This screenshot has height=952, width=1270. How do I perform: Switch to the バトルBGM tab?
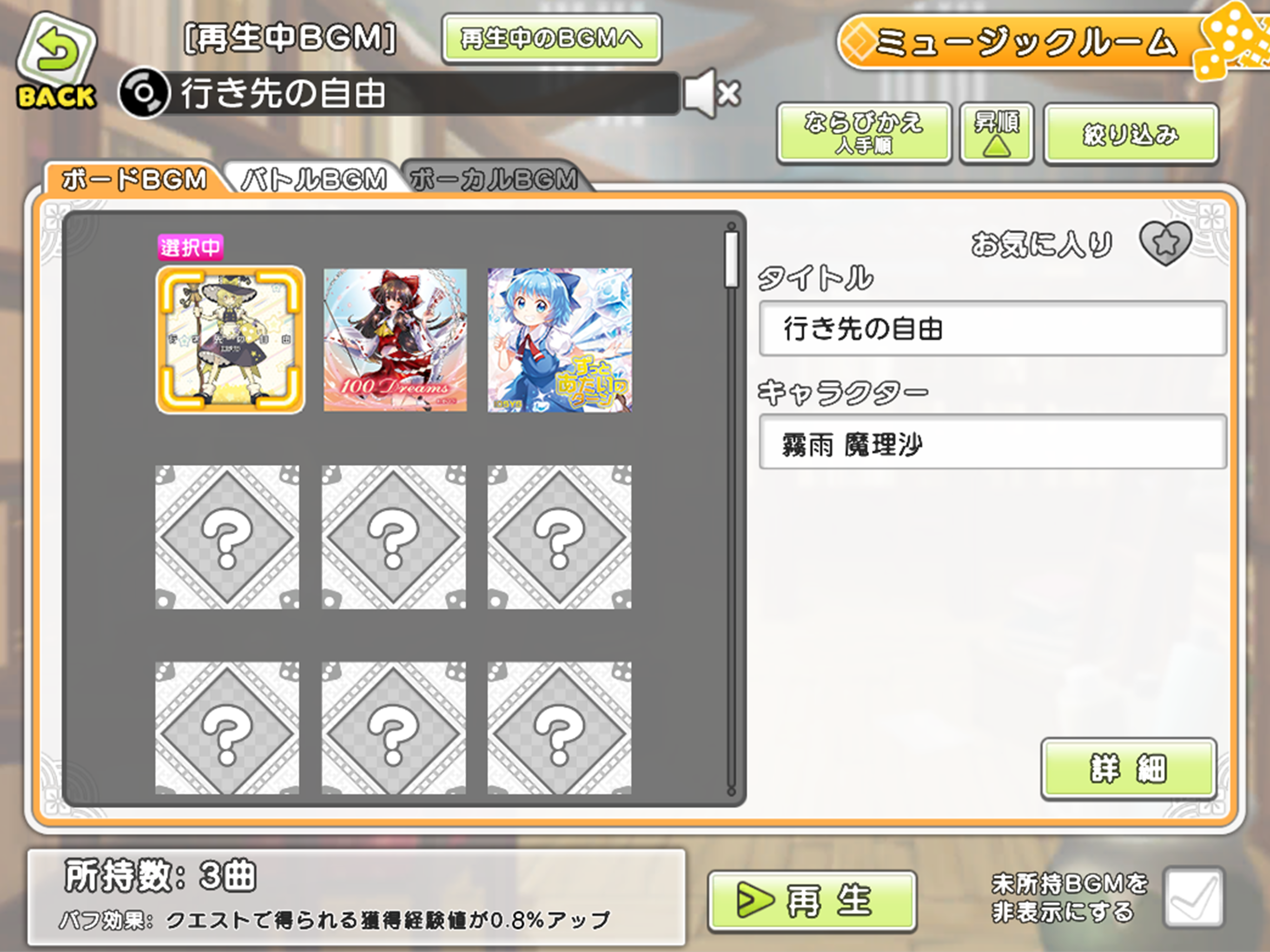click(313, 179)
